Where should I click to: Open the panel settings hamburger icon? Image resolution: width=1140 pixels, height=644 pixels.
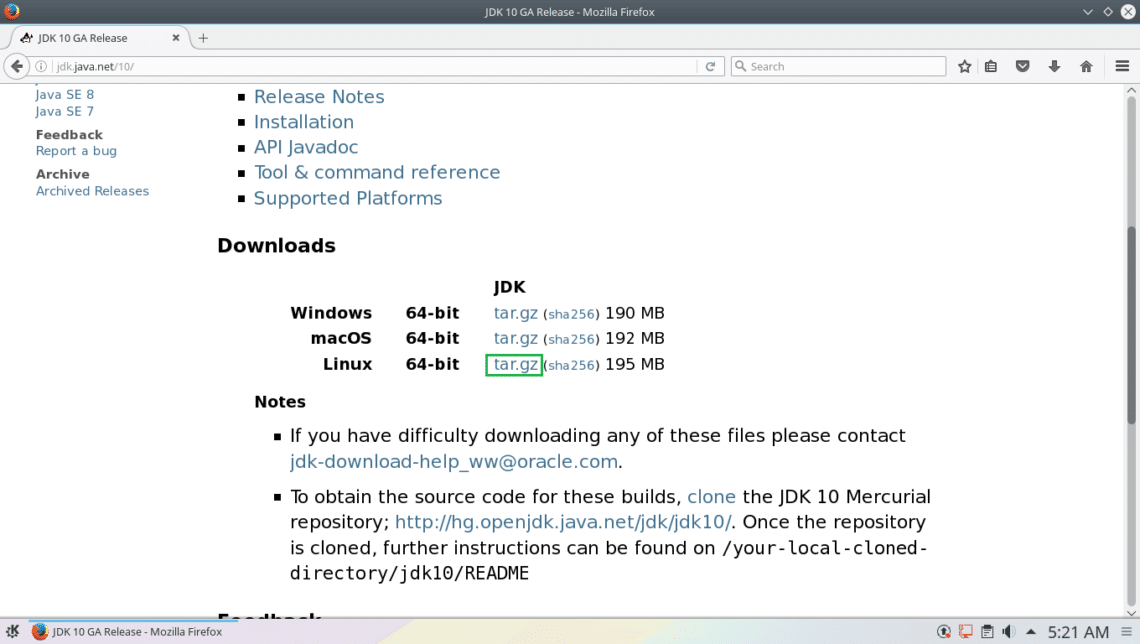coord(1126,632)
